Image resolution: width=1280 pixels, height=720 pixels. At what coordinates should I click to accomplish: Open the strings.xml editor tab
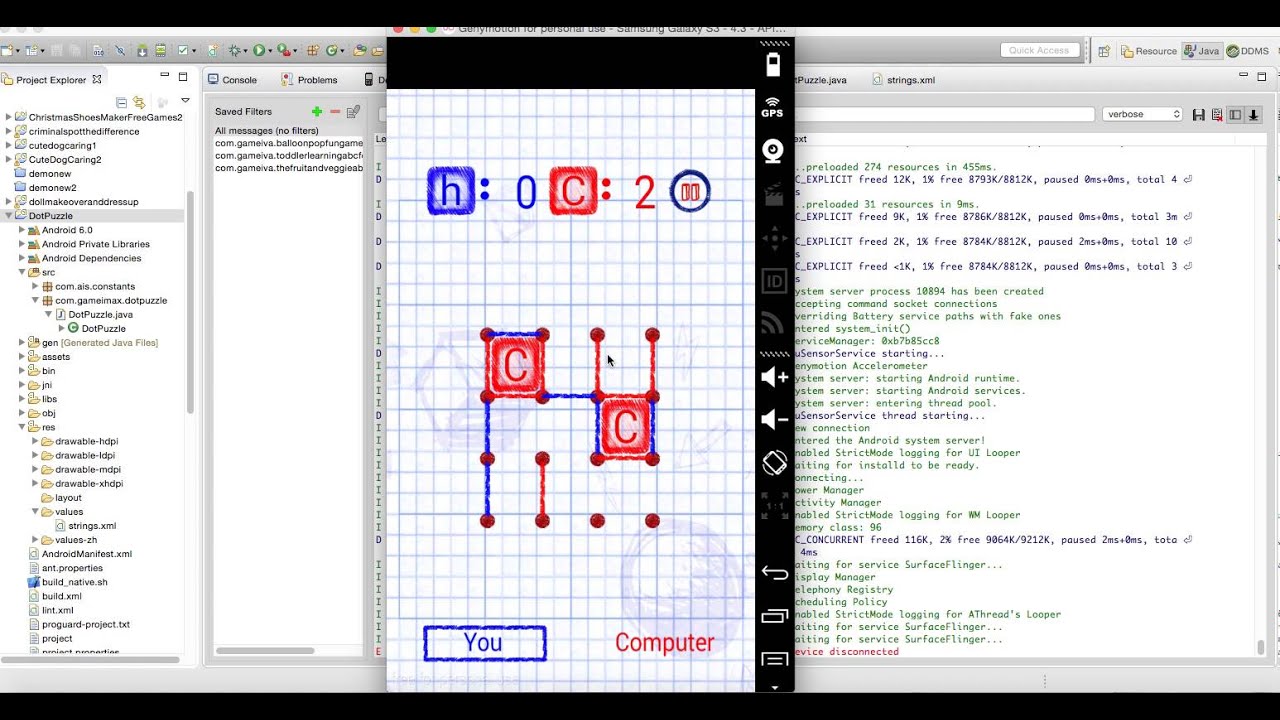(904, 80)
